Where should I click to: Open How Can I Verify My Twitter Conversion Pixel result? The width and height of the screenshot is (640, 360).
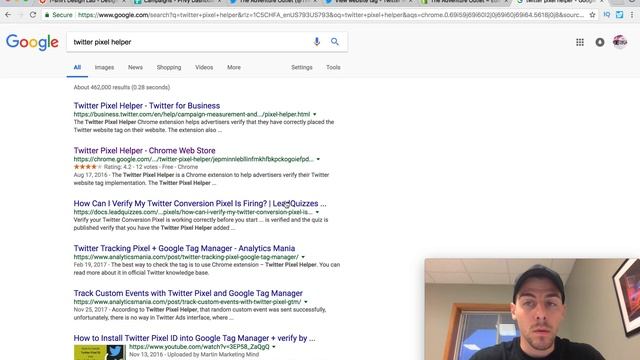click(200, 203)
